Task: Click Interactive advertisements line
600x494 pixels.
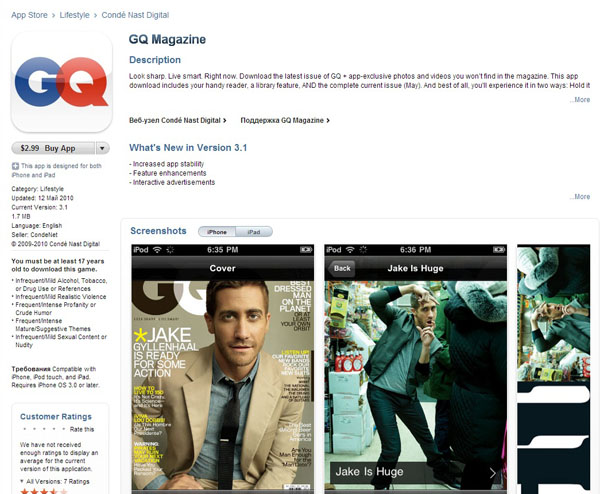Action: [172, 182]
